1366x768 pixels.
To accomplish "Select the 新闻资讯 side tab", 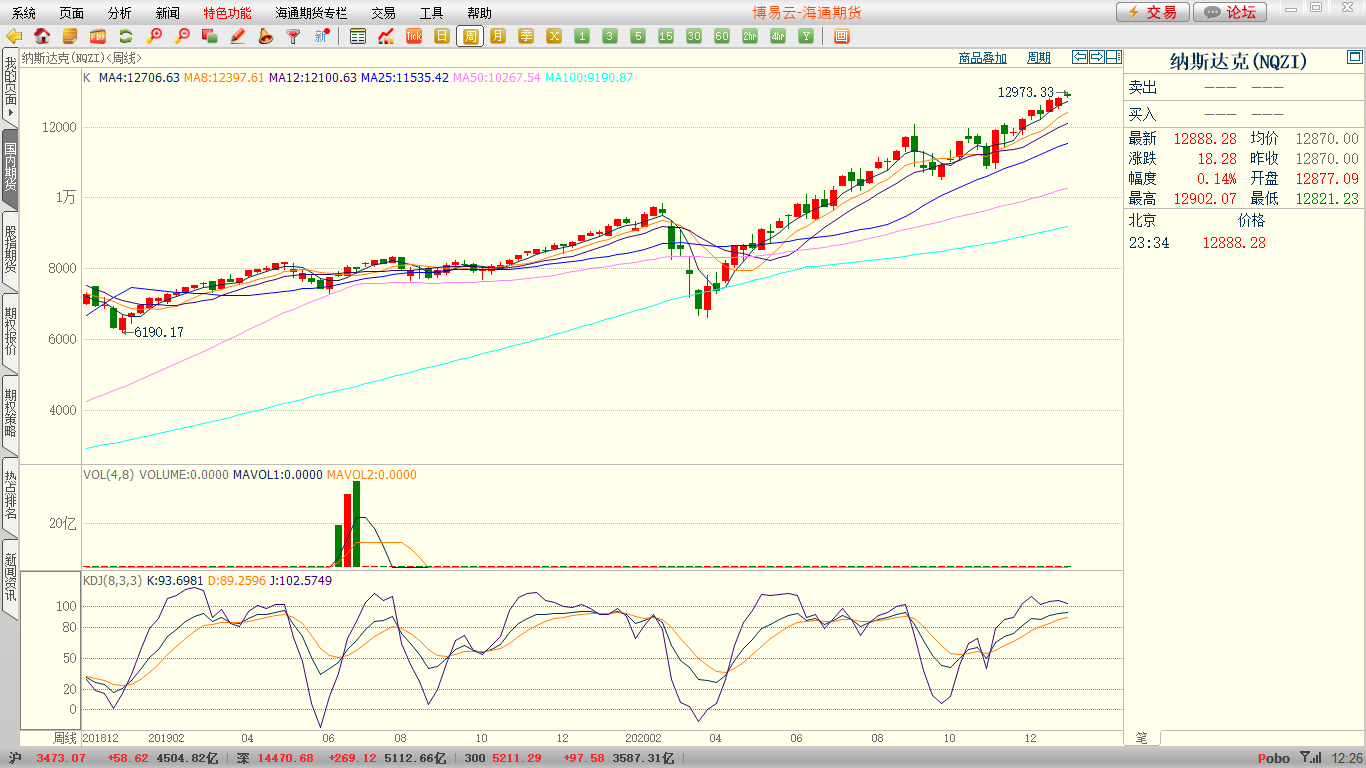I will (x=10, y=577).
